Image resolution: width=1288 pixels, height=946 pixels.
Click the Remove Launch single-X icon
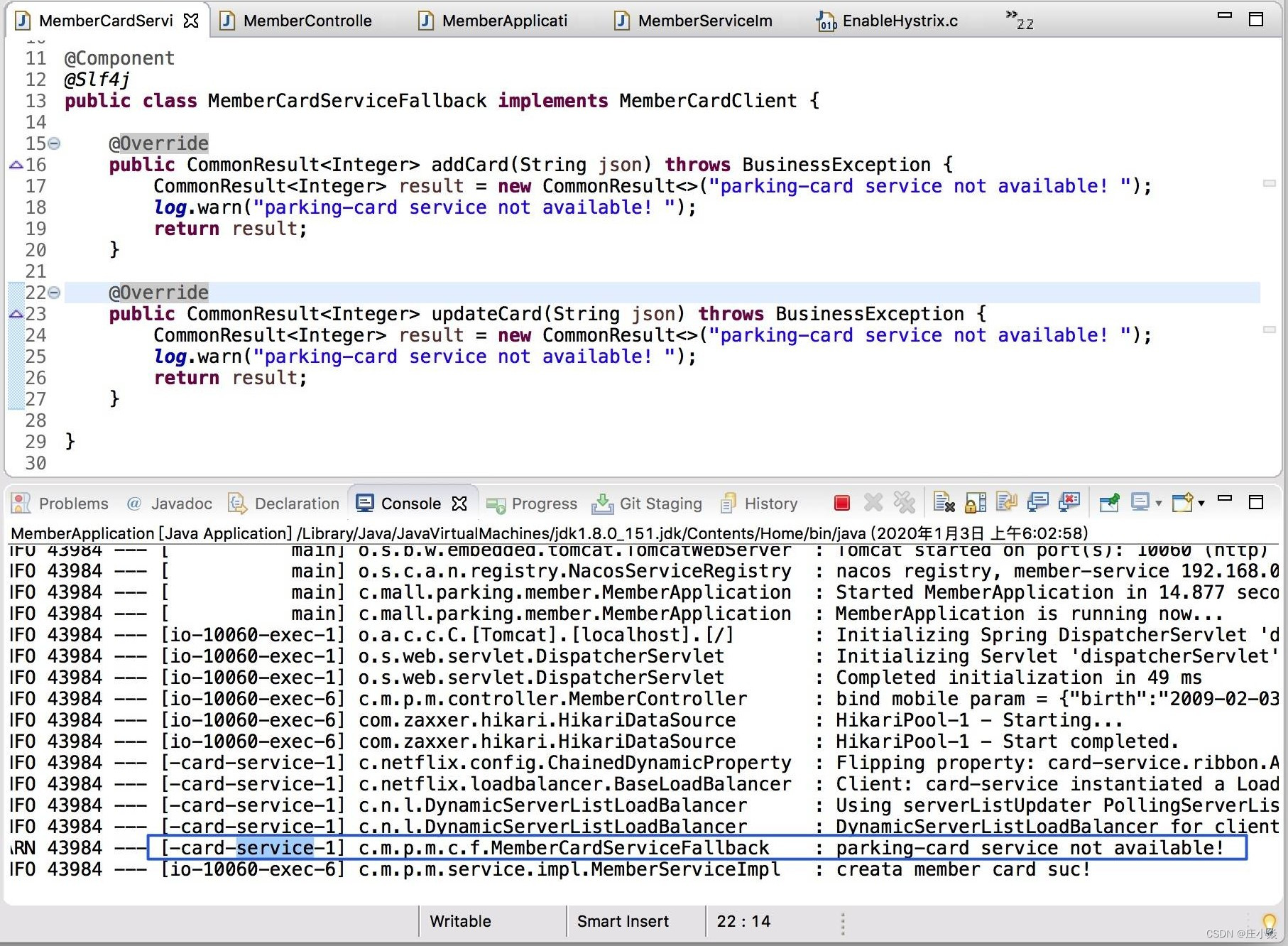point(873,503)
